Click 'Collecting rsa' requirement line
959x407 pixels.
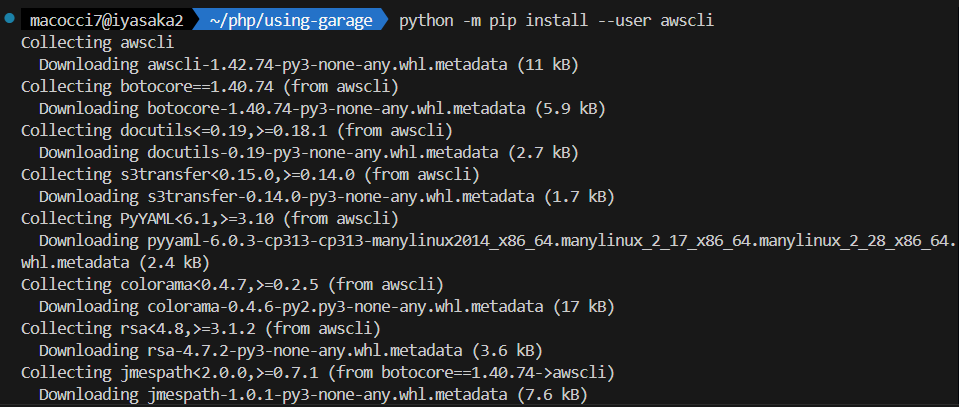coord(199,328)
